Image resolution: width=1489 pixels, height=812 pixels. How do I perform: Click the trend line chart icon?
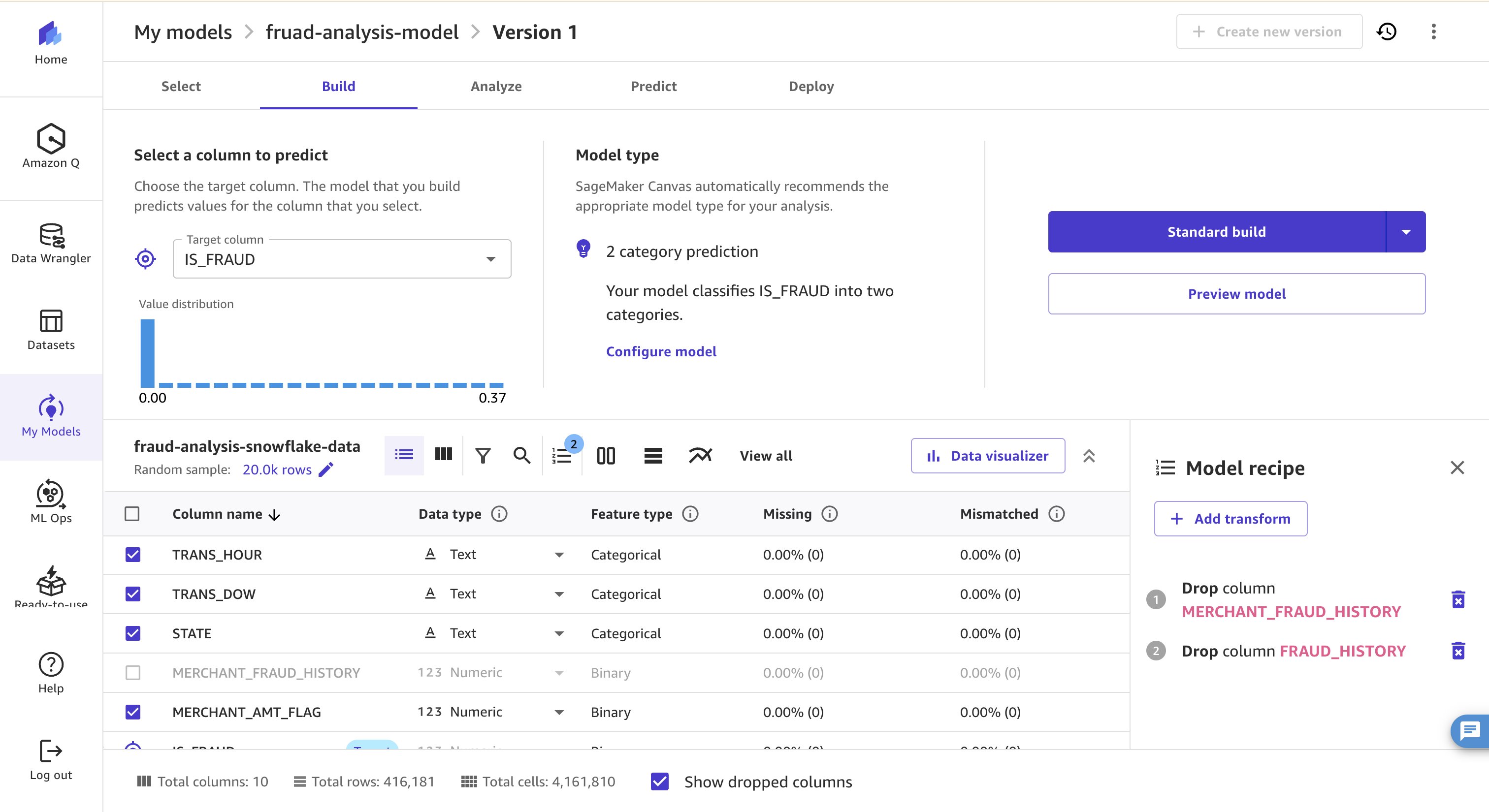pos(700,456)
